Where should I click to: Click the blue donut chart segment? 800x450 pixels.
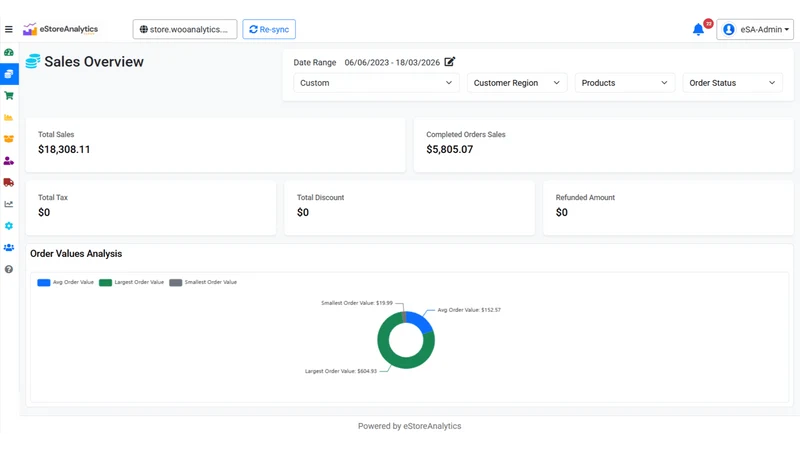coord(421,322)
